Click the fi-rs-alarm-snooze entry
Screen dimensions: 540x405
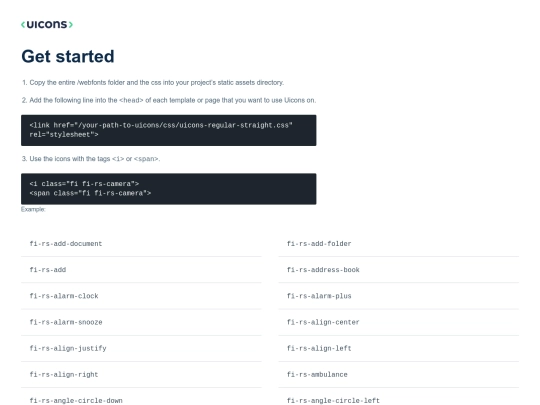[141, 322]
